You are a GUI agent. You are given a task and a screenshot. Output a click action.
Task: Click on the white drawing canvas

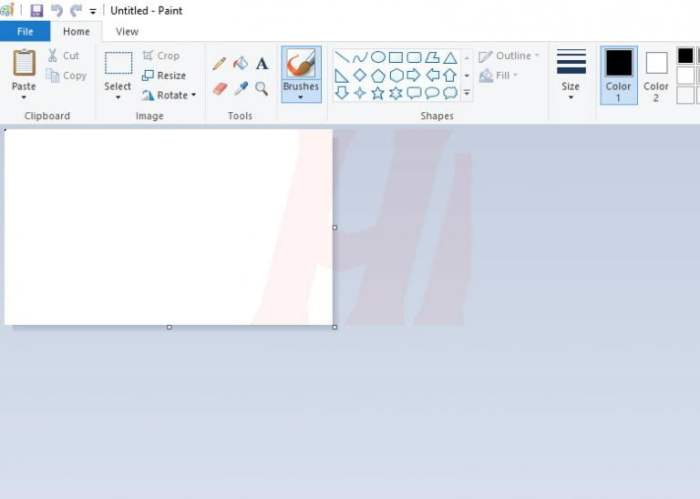[168, 227]
